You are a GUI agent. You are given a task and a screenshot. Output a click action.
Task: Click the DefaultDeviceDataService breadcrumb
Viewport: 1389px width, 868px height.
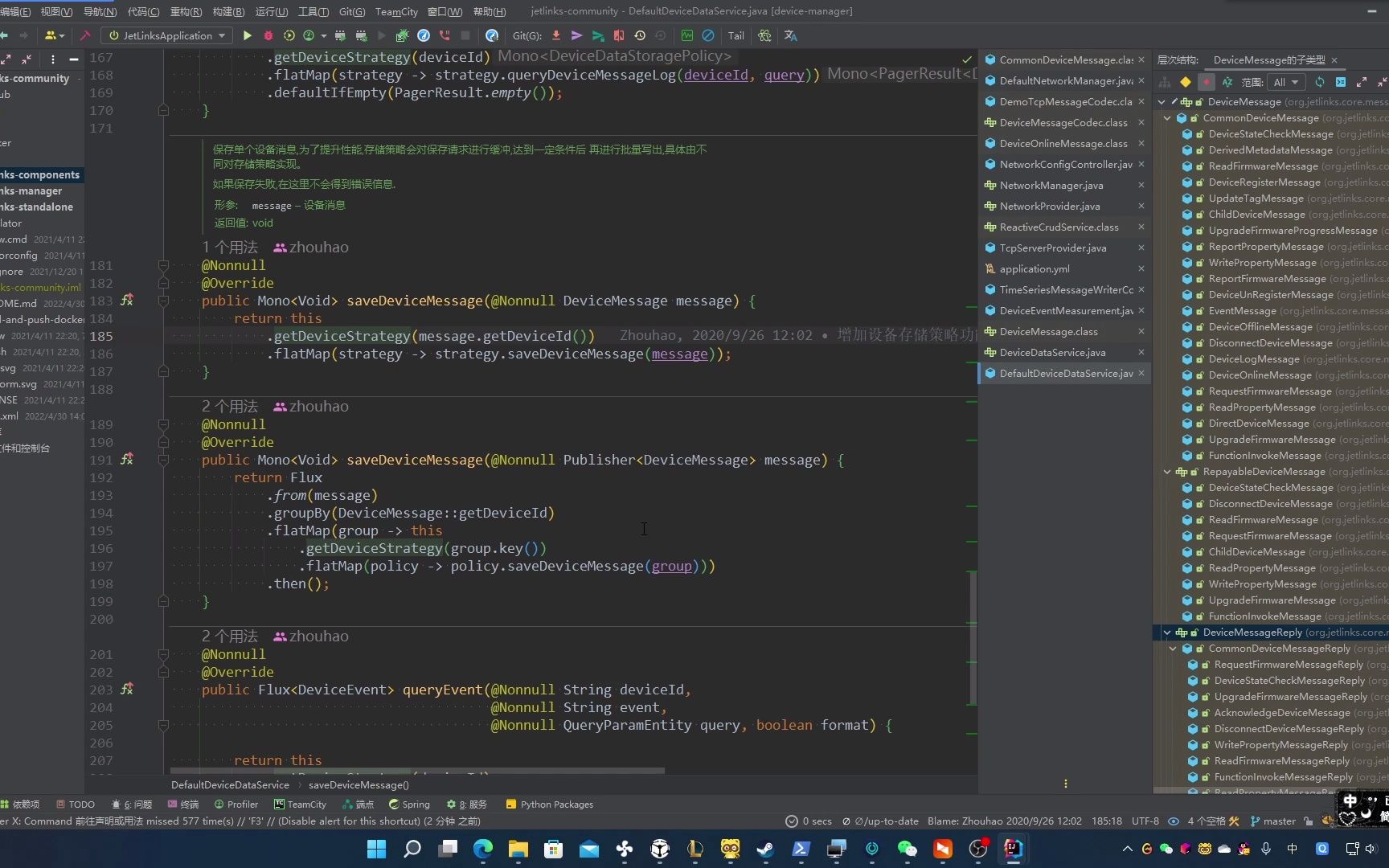click(x=230, y=785)
